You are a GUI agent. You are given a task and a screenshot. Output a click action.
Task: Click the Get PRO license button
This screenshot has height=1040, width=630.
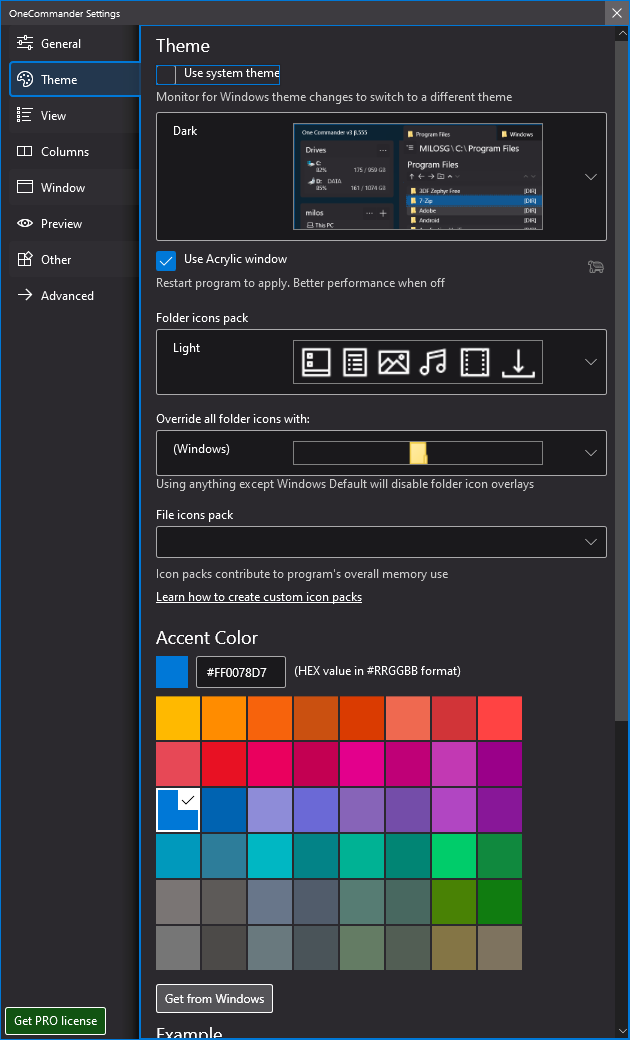[56, 1021]
